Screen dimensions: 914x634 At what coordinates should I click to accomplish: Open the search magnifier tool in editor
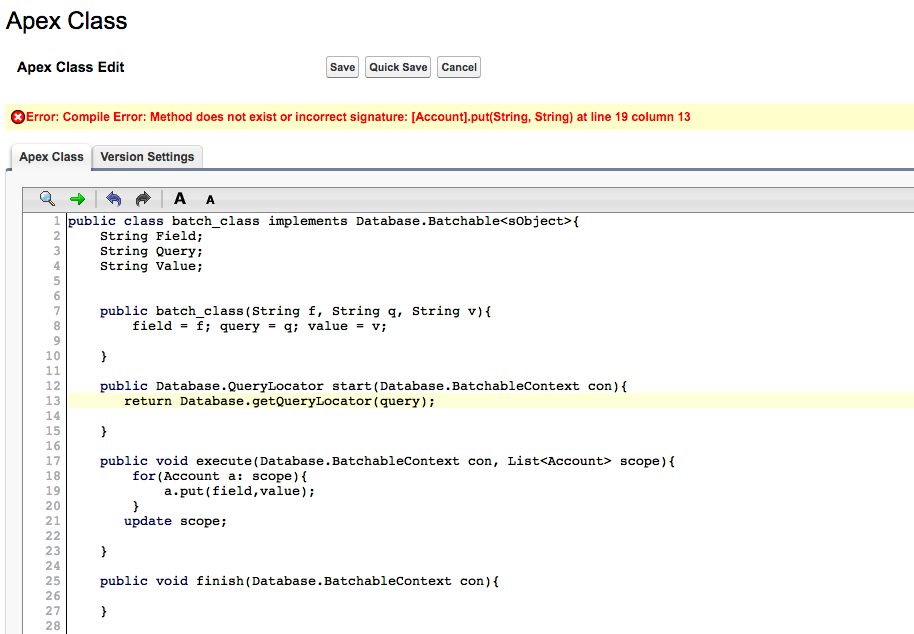point(47,199)
